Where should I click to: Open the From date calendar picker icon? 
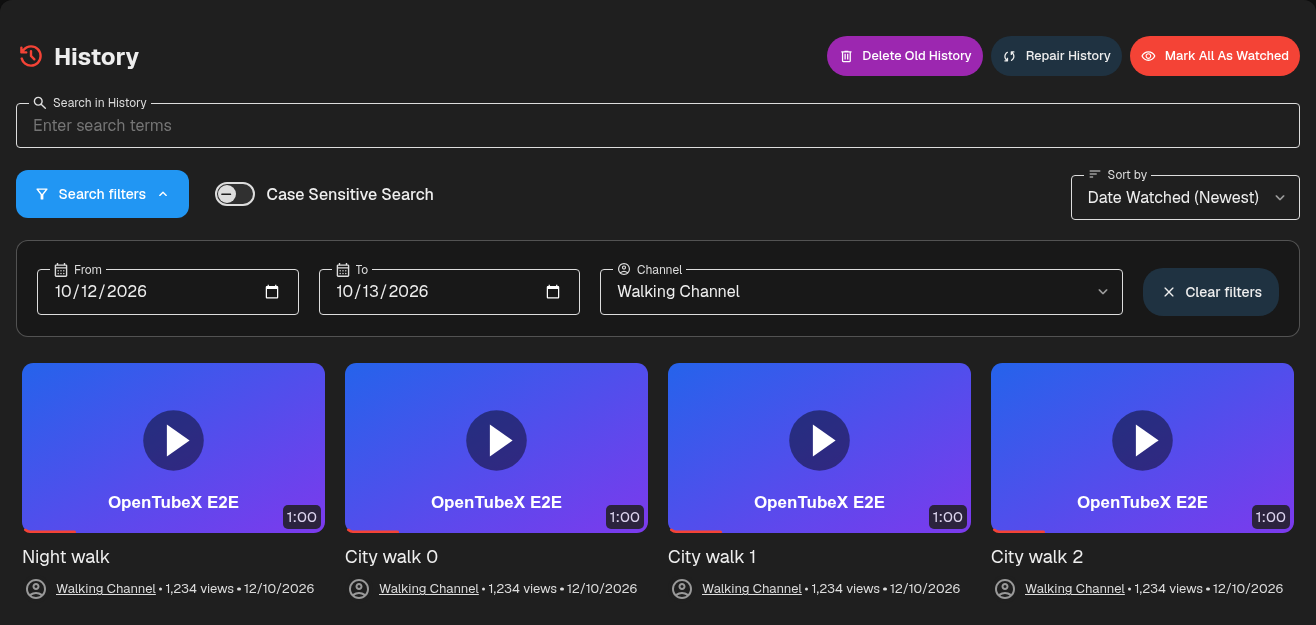click(272, 292)
